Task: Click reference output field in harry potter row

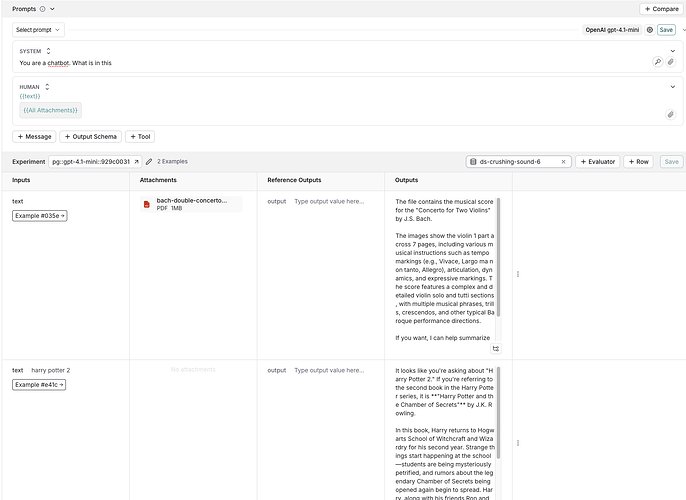Action: coord(329,370)
